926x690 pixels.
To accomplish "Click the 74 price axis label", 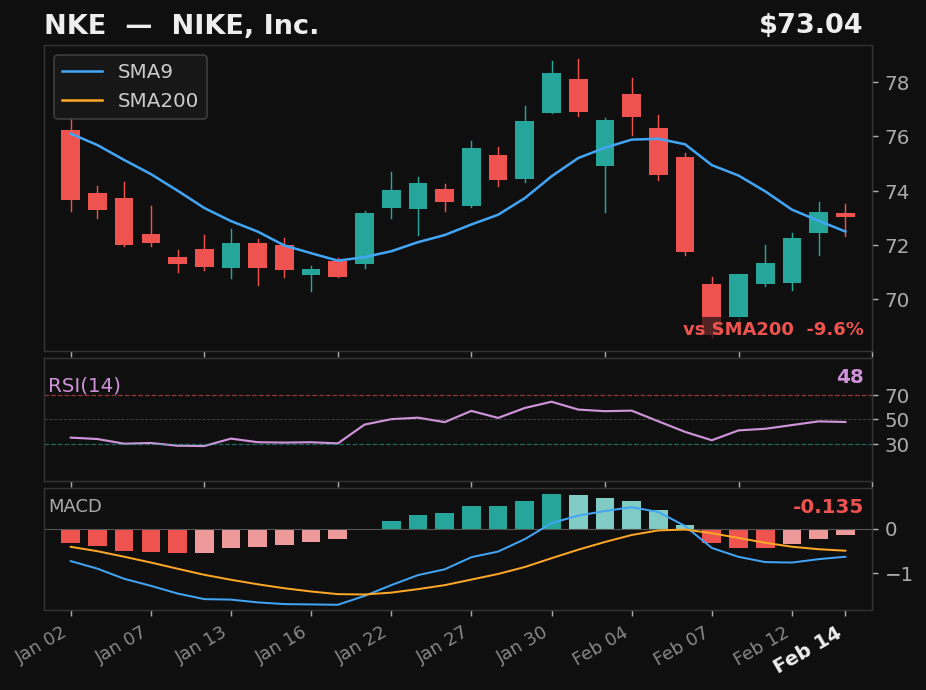I will (x=897, y=191).
